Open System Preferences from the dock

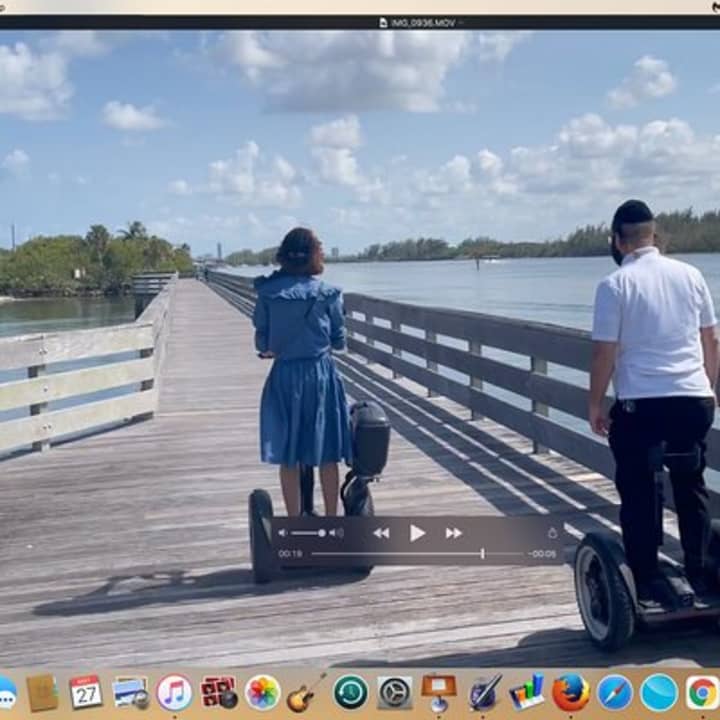pyautogui.click(x=394, y=692)
